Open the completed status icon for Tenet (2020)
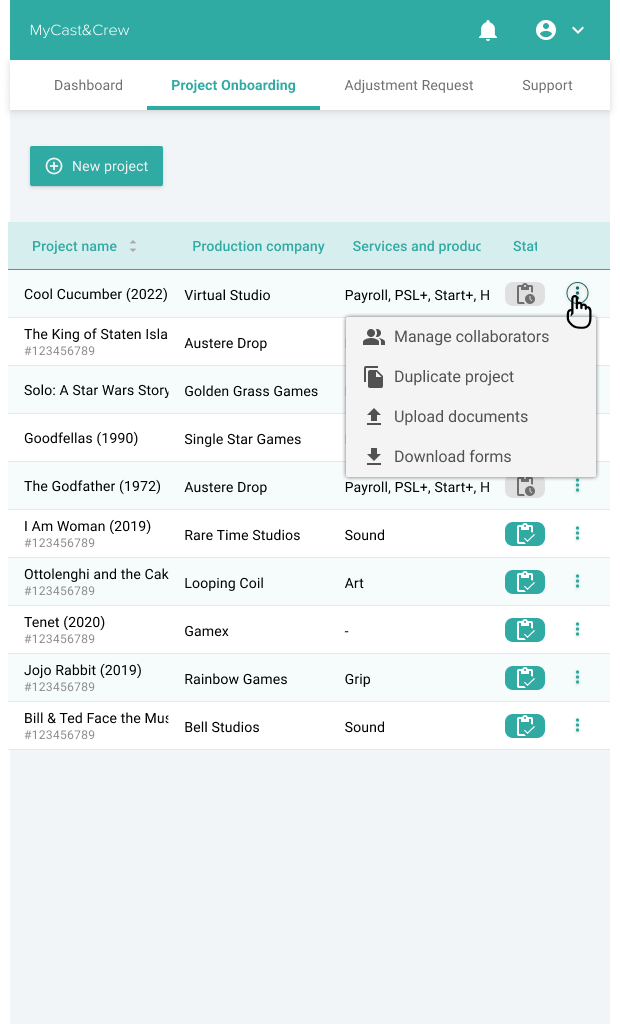The height and width of the screenshot is (1024, 620). (x=525, y=630)
